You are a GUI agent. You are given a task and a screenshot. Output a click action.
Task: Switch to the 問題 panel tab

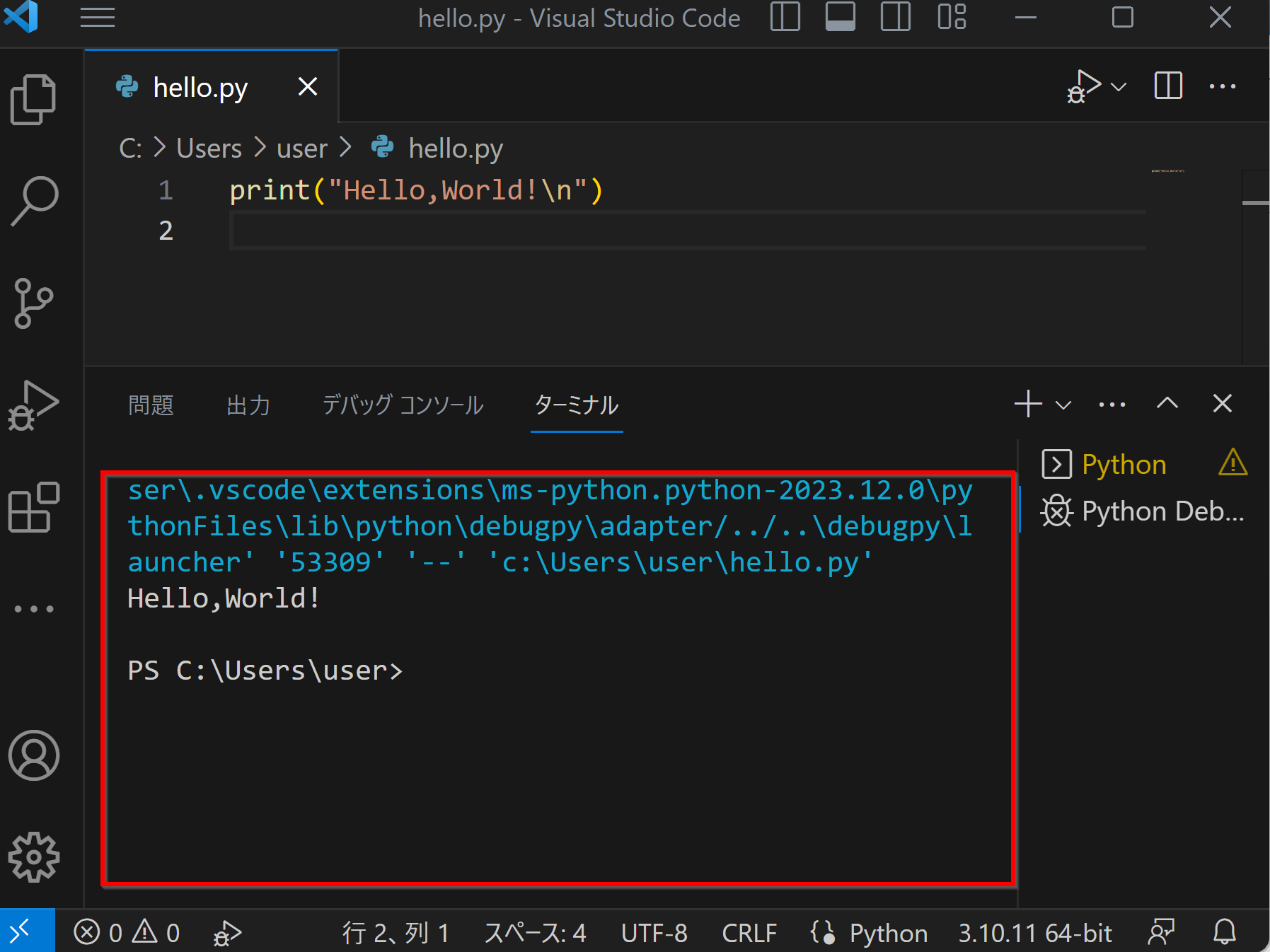tap(151, 405)
